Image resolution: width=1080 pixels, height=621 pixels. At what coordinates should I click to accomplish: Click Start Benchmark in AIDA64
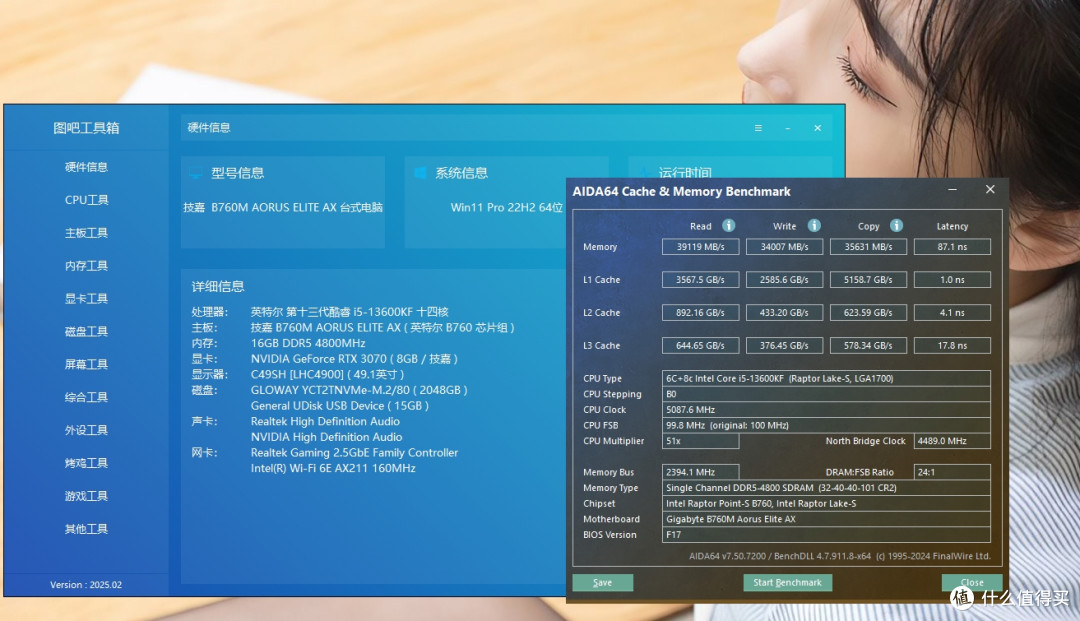point(787,582)
